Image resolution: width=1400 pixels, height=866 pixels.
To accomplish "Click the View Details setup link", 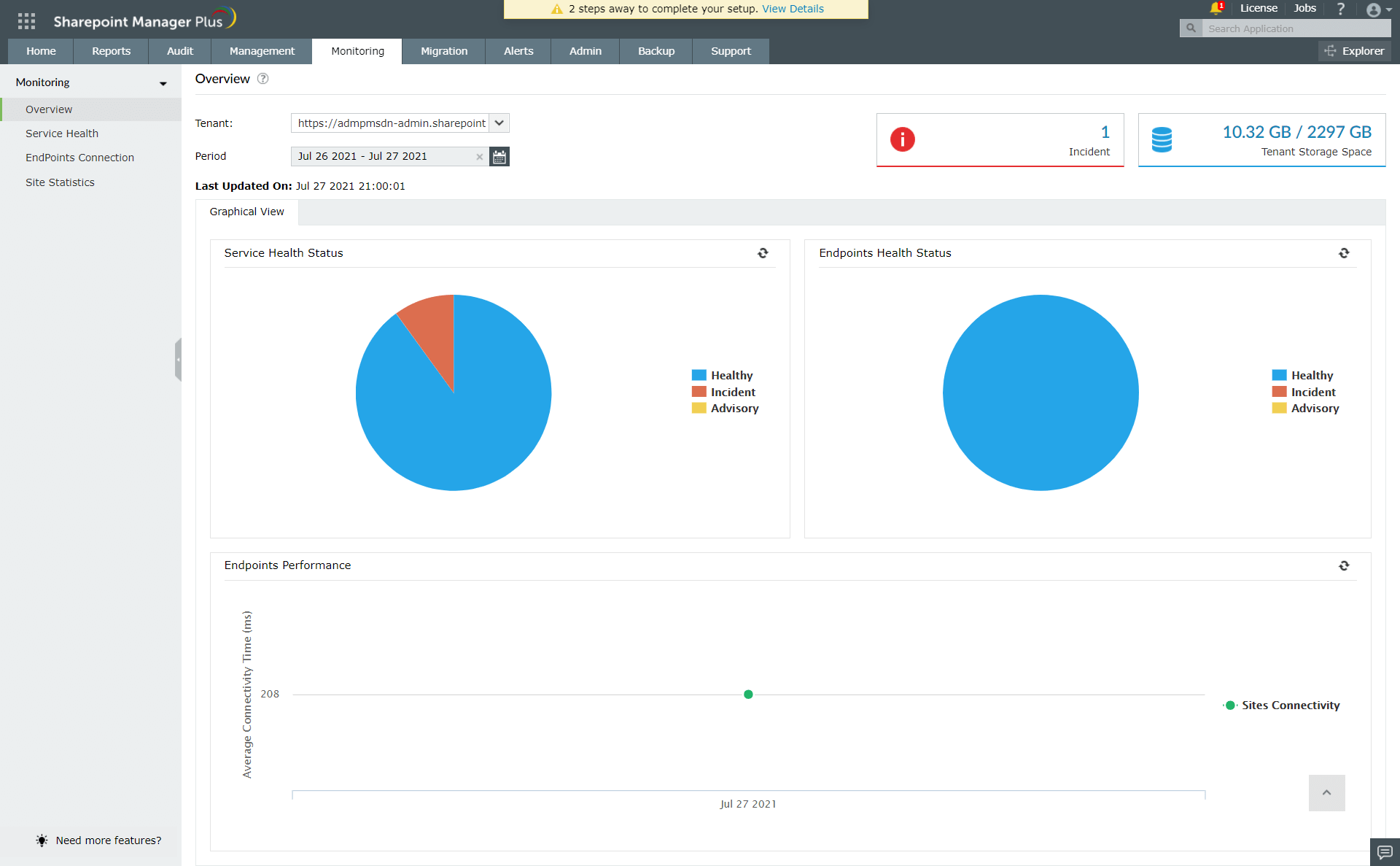I will tap(793, 9).
